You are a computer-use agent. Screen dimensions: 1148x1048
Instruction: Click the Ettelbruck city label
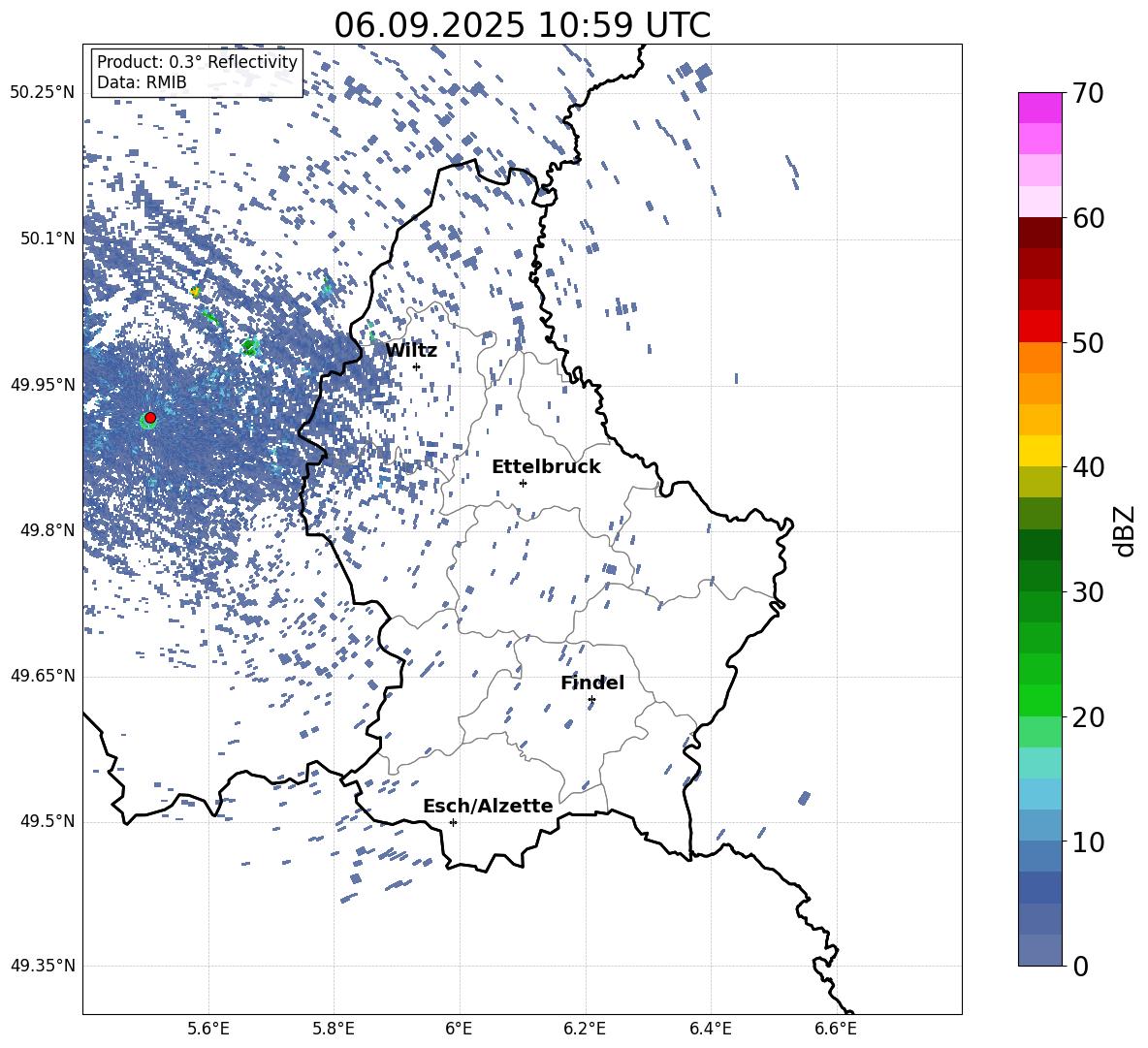click(546, 467)
